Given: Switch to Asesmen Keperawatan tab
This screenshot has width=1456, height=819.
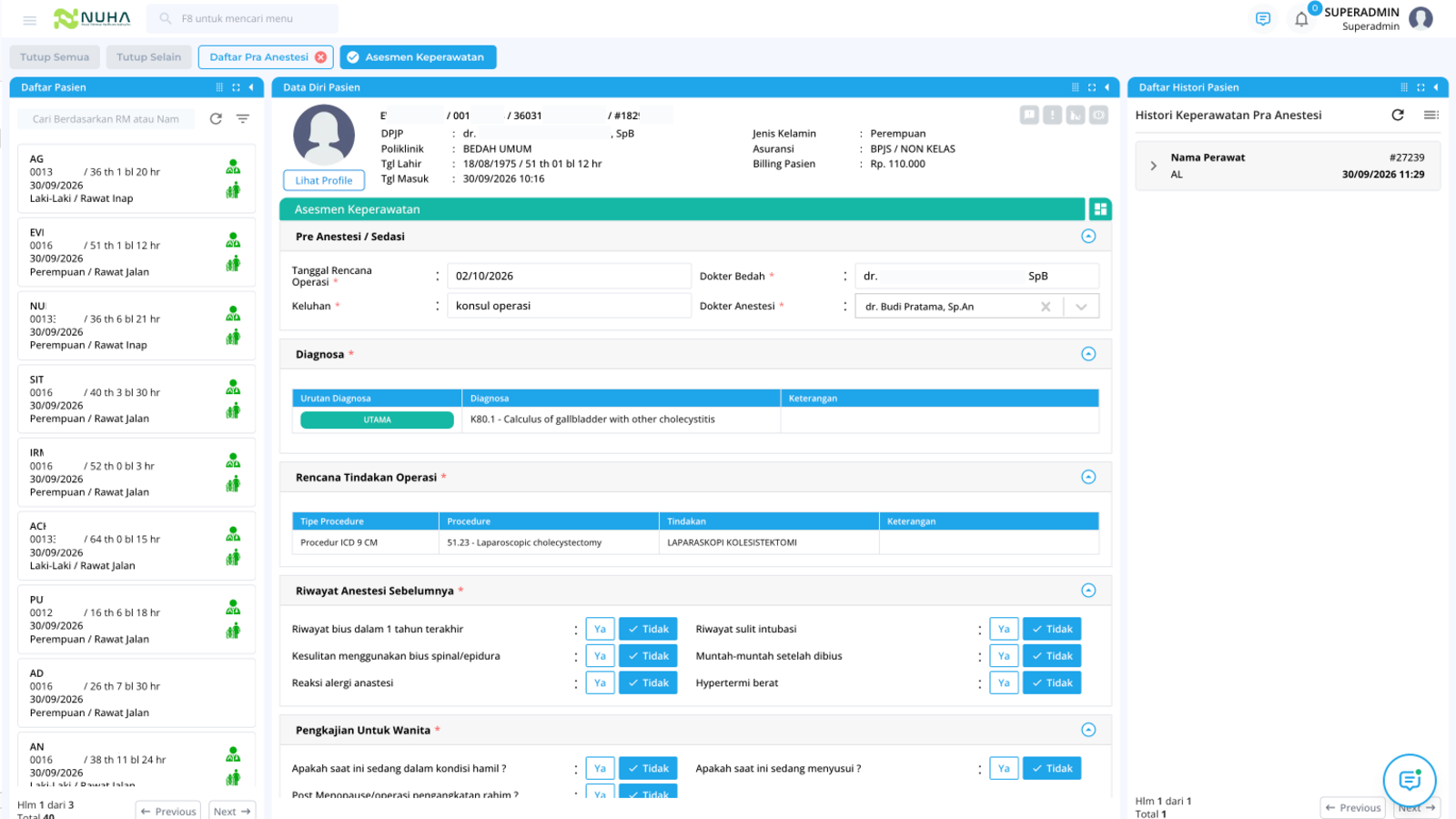Looking at the screenshot, I should point(418,56).
